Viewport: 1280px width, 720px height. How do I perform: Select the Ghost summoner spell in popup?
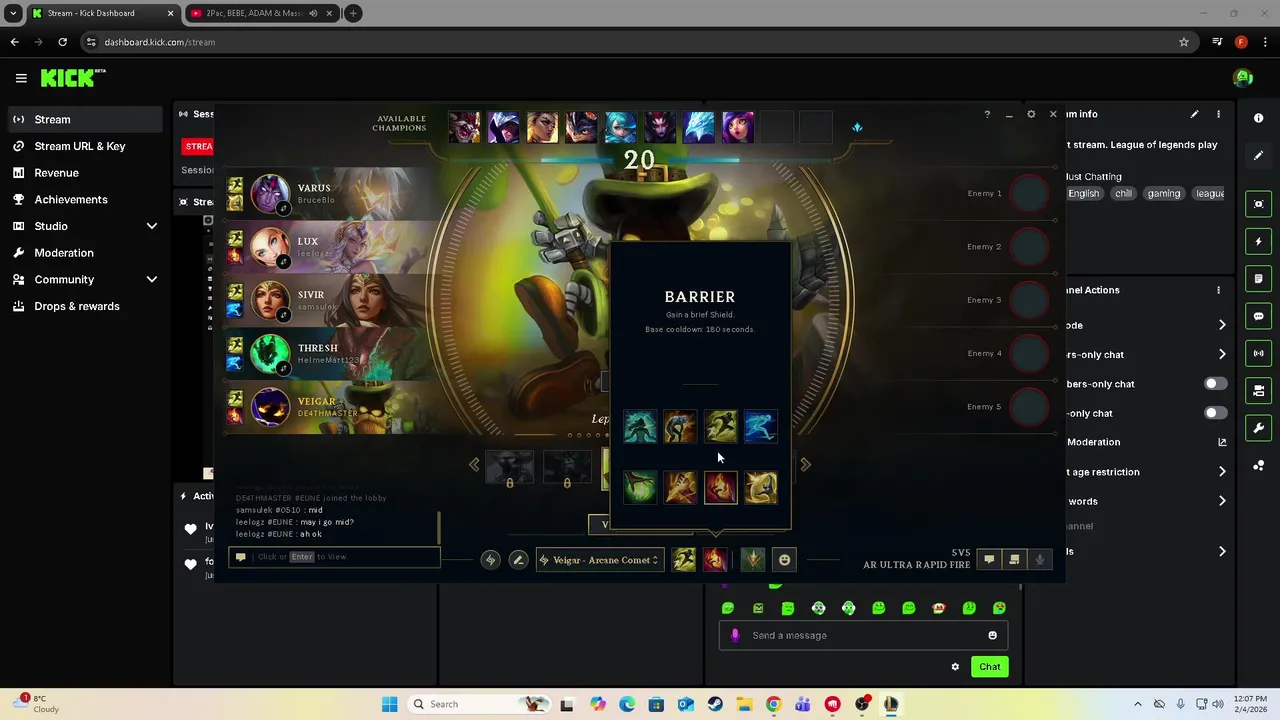coord(760,427)
